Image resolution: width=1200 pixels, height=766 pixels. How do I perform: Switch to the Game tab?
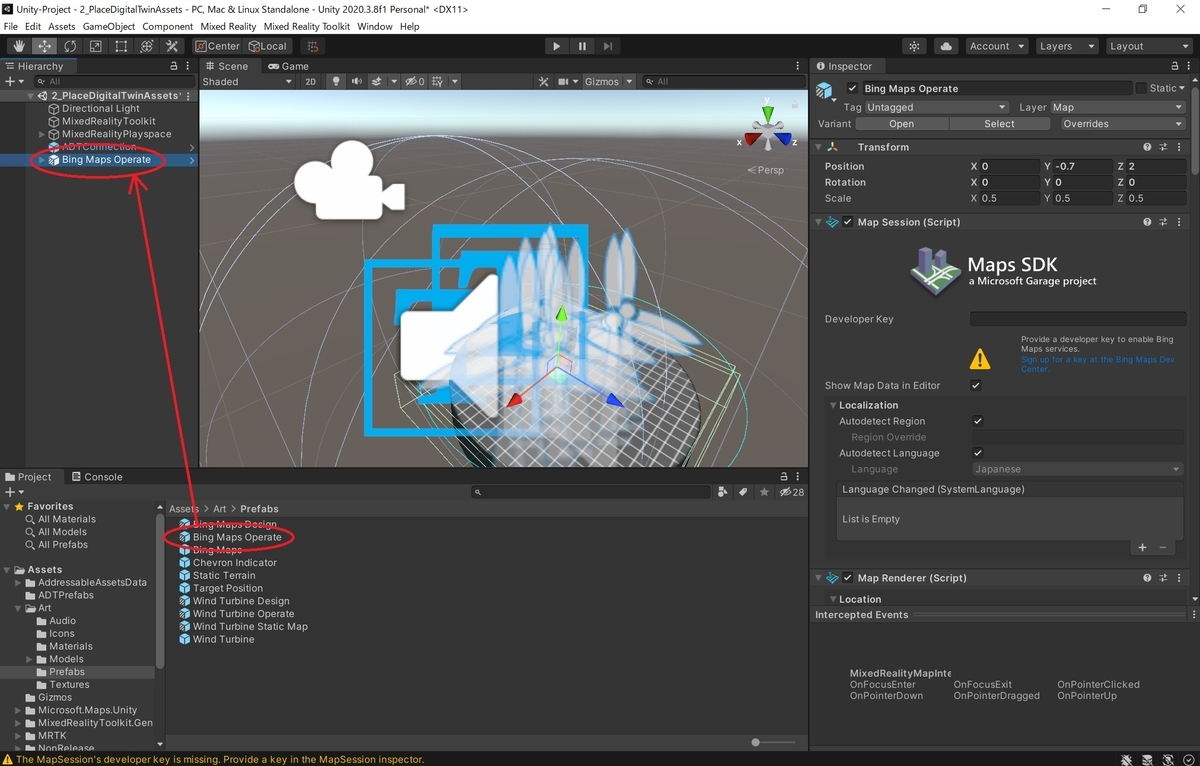point(287,66)
